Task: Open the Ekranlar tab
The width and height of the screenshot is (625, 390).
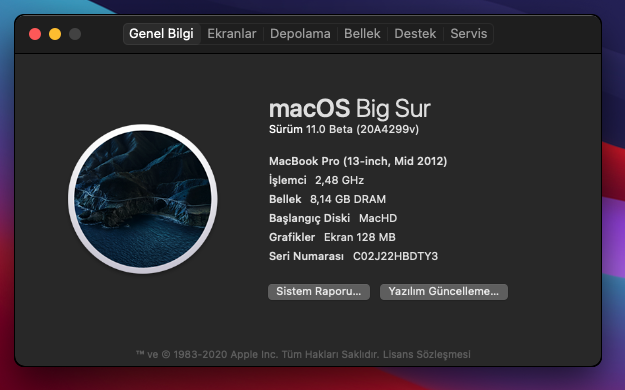Action: coord(232,34)
